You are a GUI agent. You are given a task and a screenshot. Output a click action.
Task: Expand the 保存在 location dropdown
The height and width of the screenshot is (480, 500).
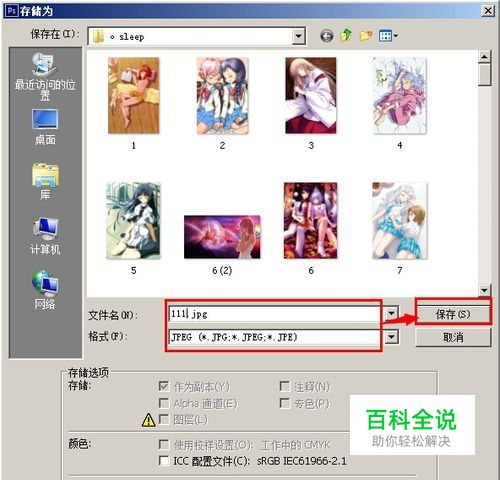coord(298,36)
